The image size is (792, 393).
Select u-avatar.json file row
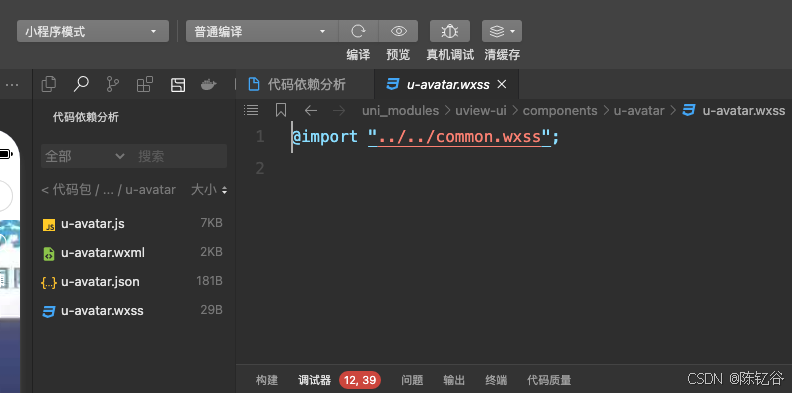point(134,281)
